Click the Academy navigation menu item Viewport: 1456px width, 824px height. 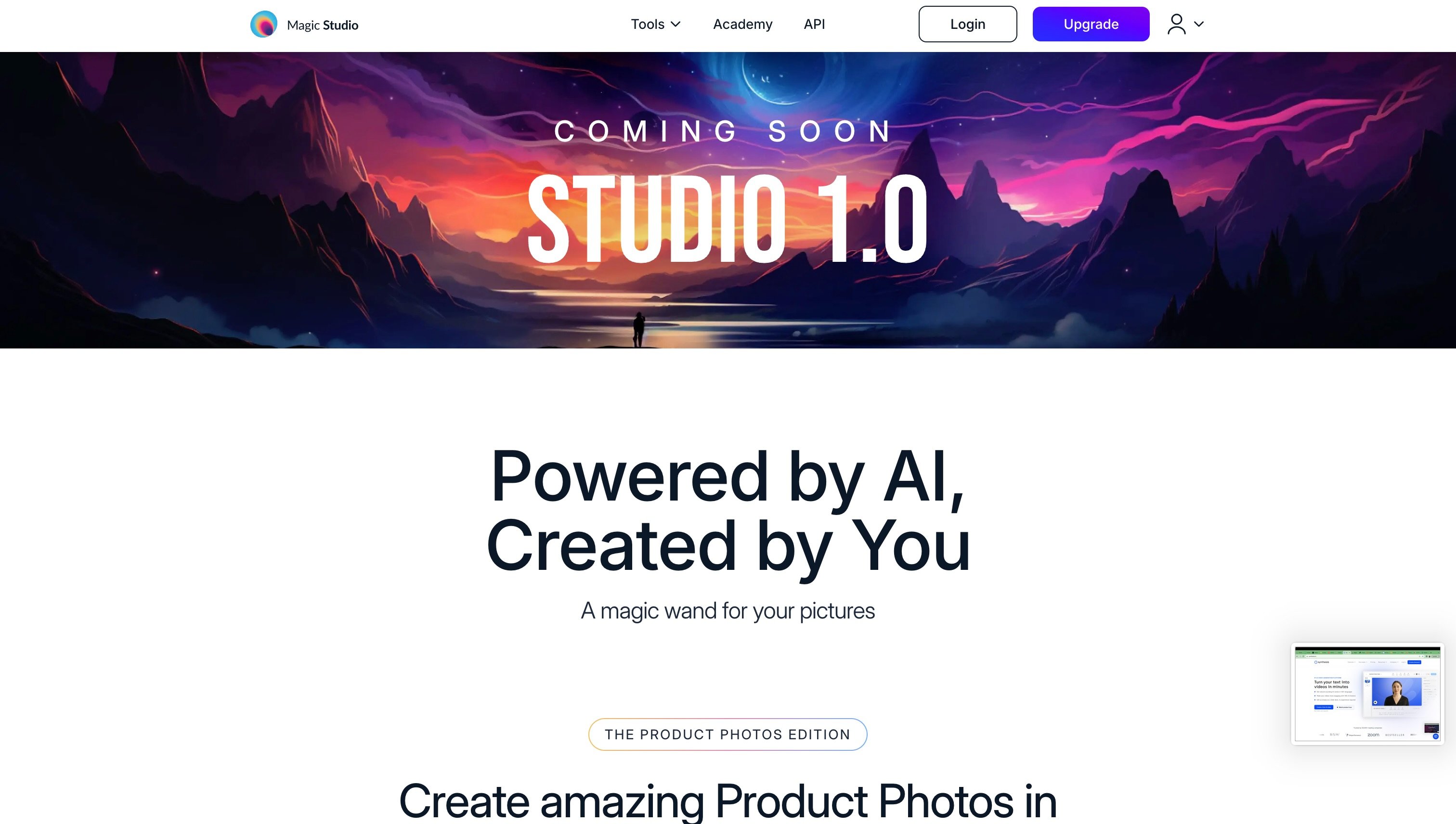[743, 24]
